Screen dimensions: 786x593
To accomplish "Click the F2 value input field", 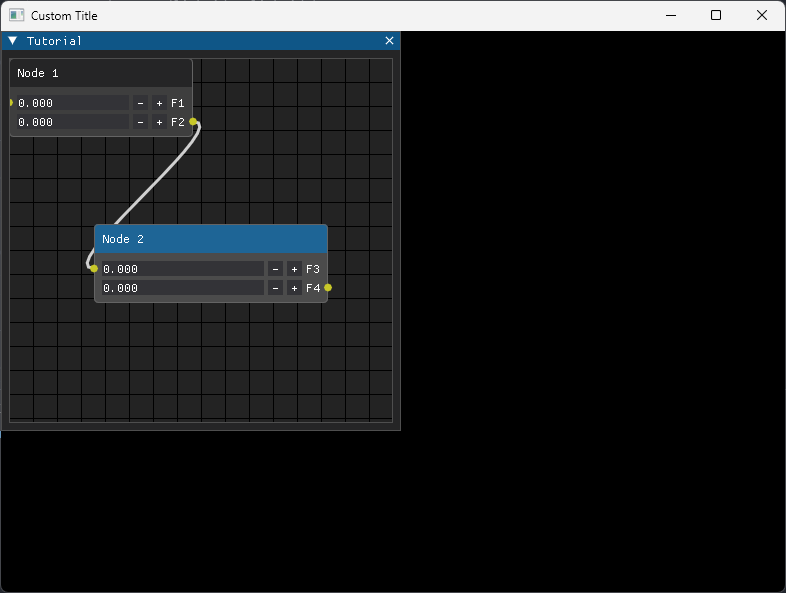I will coord(73,122).
